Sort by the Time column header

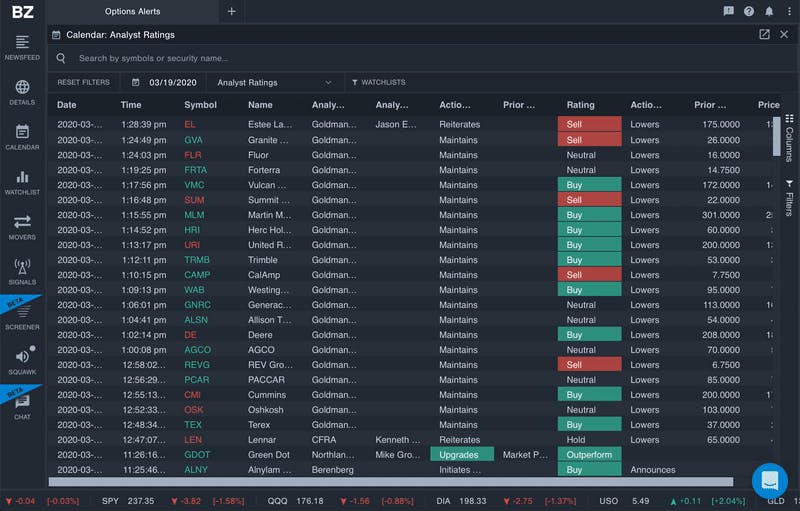tap(131, 105)
